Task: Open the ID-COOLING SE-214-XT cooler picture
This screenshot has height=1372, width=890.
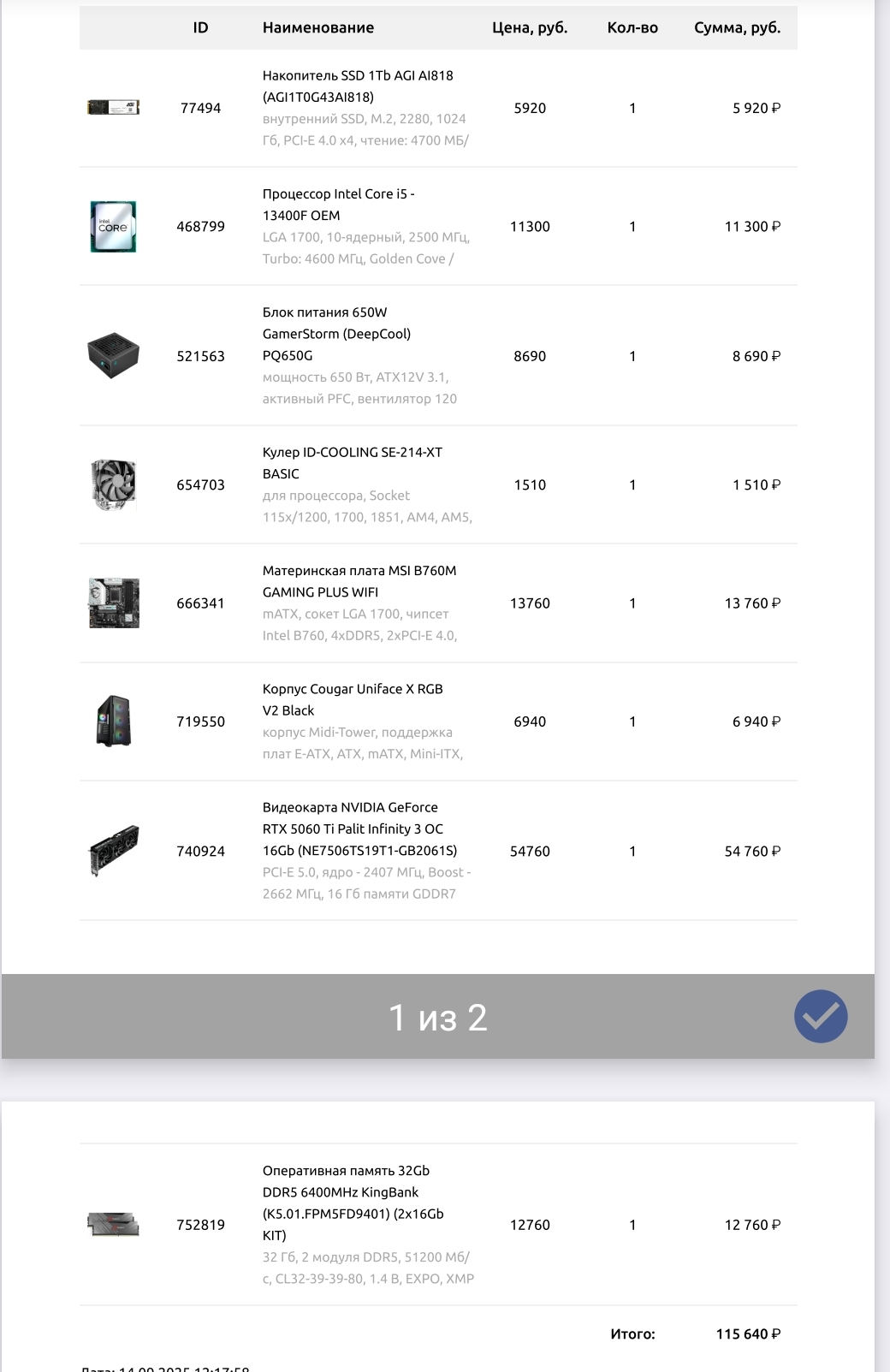Action: [x=114, y=484]
